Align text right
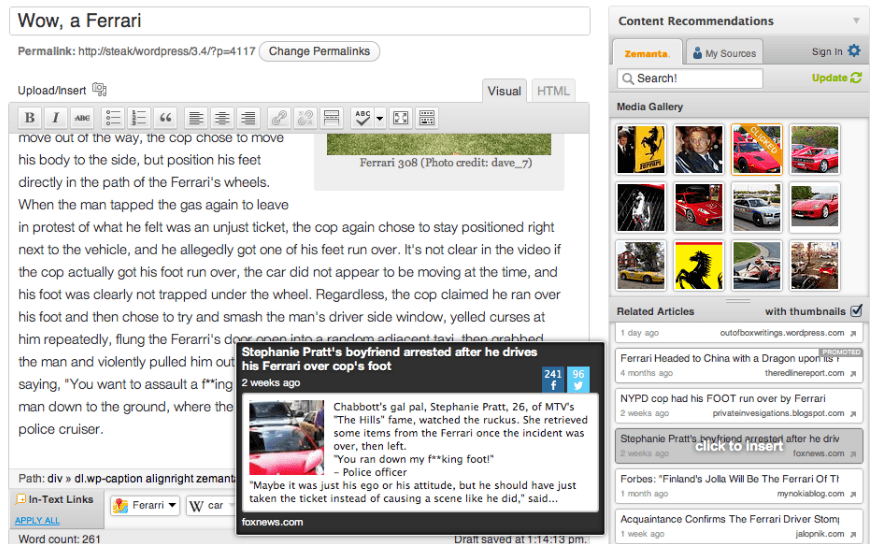This screenshot has height=544, width=870. (248, 118)
